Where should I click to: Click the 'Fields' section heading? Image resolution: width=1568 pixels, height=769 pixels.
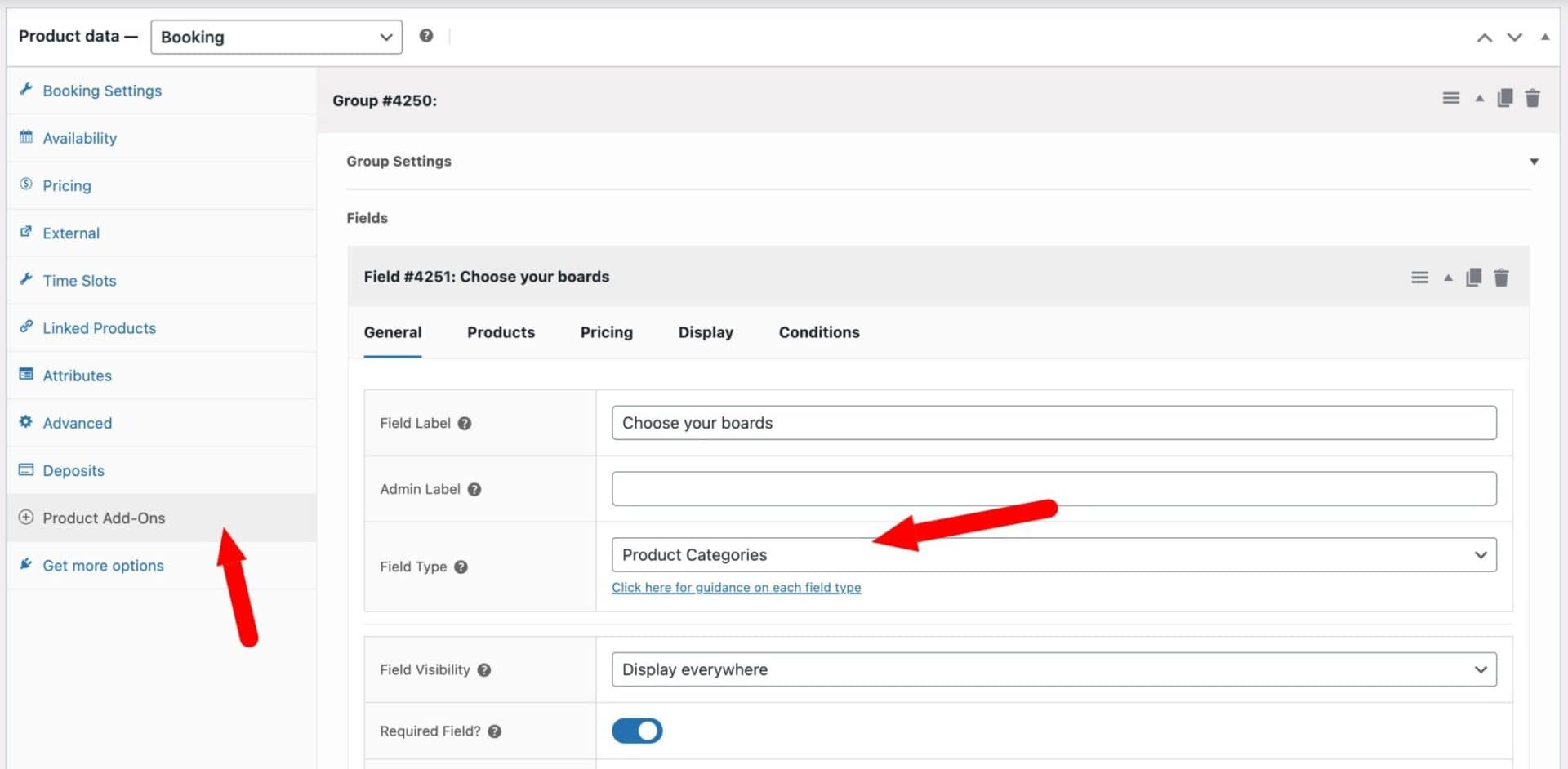367,218
